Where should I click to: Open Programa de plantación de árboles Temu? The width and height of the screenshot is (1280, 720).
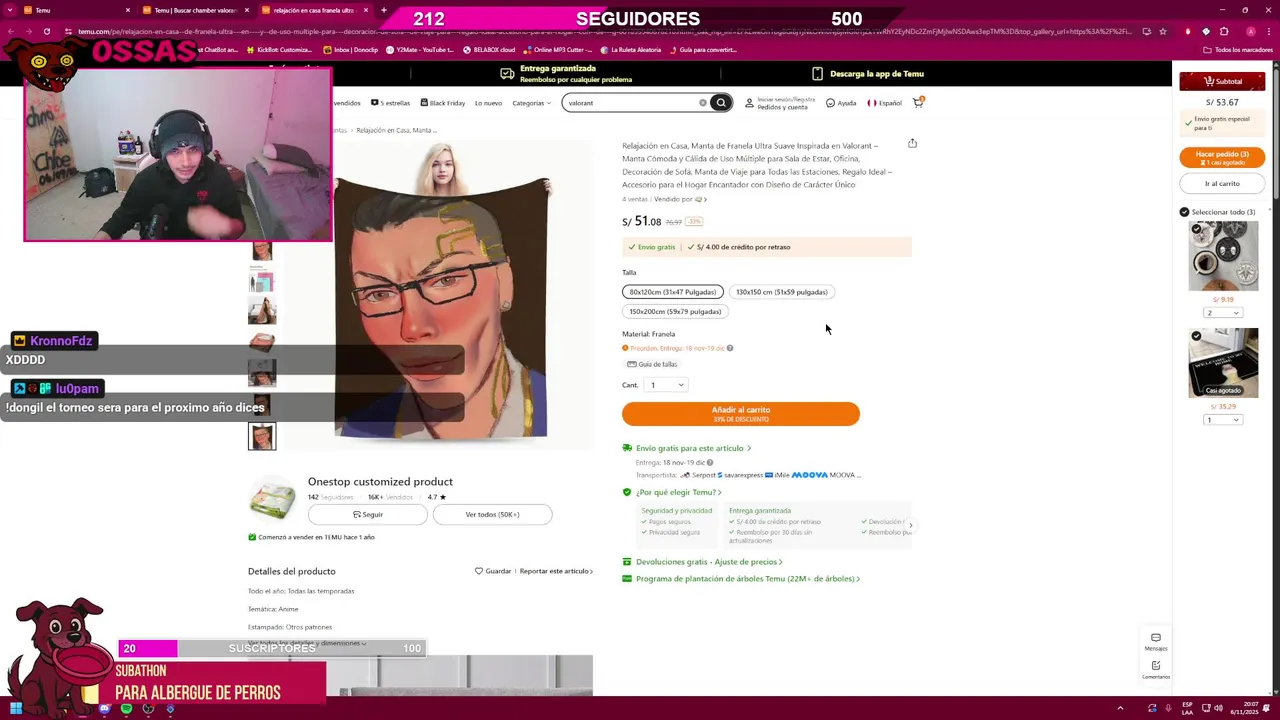(741, 579)
